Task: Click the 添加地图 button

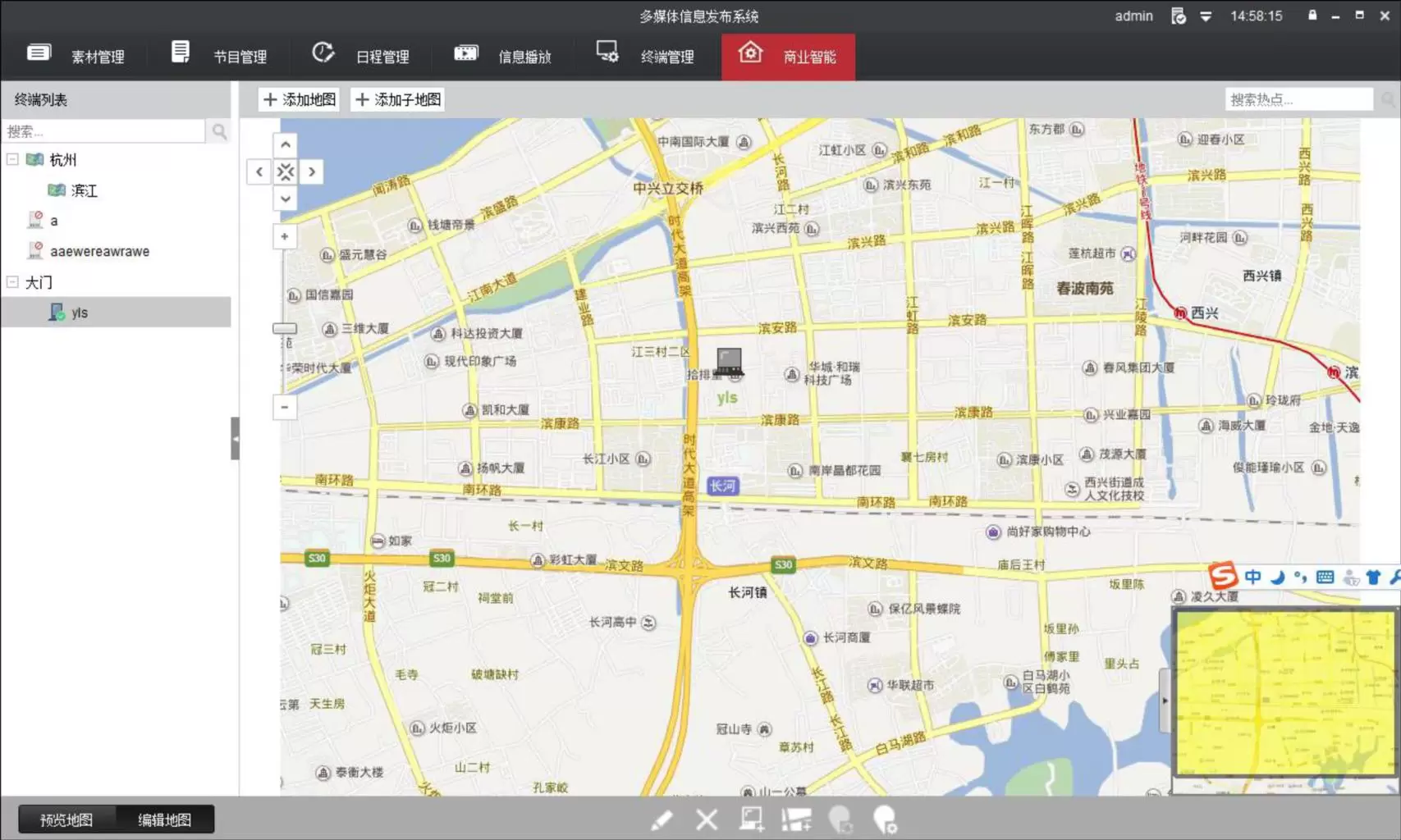Action: 299,100
